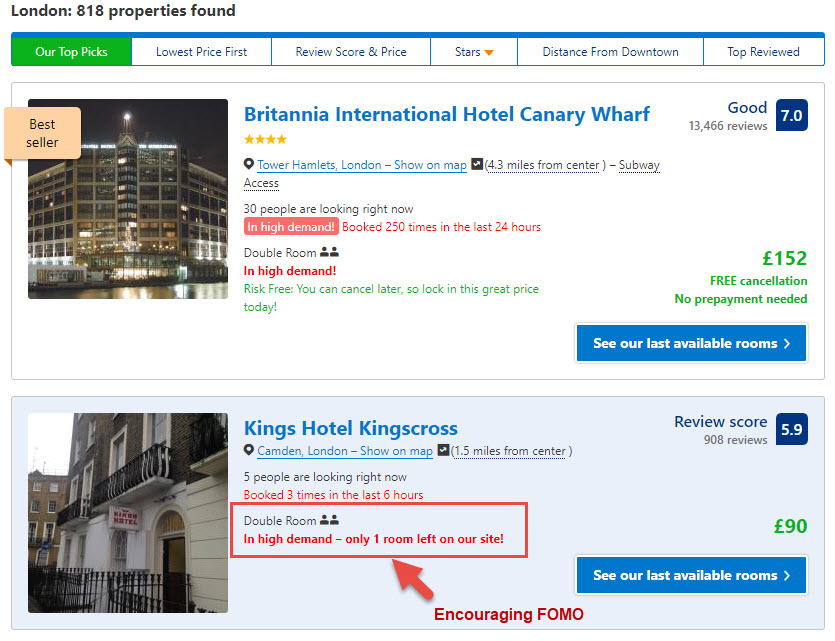
Task: Open the Britannia International Hotel Canary Wharf listing
Action: point(447,114)
